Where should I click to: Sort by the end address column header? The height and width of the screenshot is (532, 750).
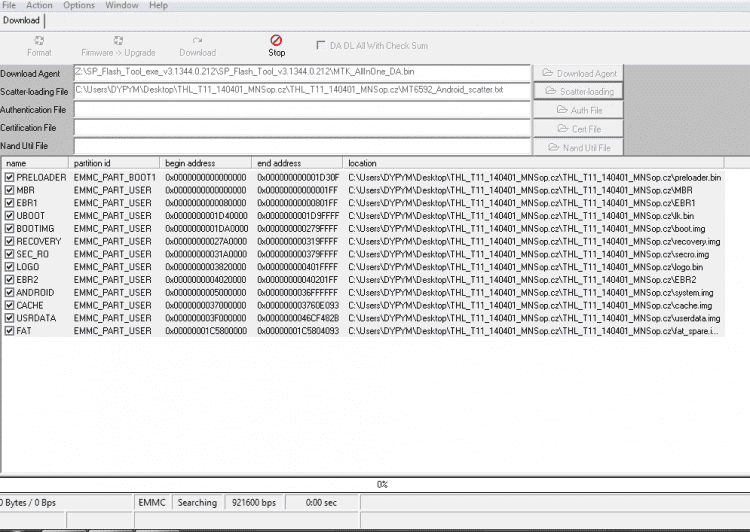(297, 163)
